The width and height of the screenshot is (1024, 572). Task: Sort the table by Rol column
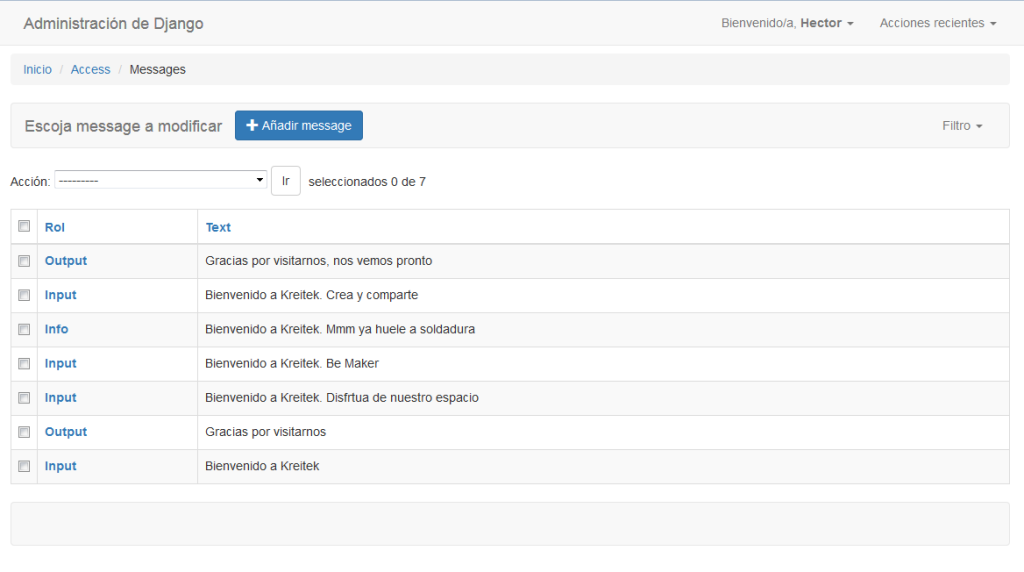pos(55,227)
